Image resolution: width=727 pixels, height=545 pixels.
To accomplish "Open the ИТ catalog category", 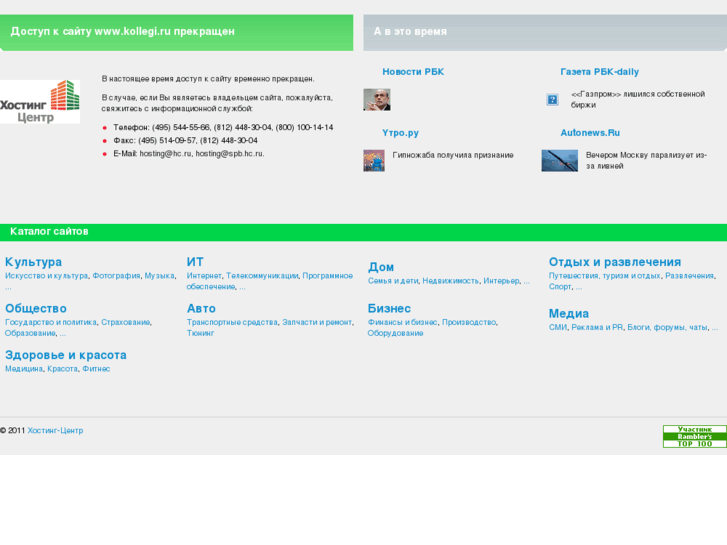I will click(x=195, y=262).
